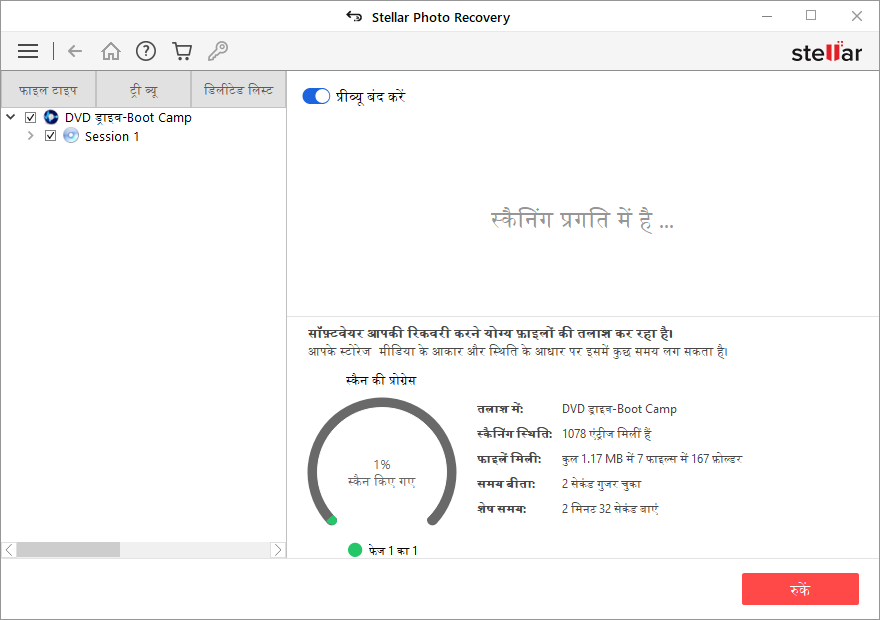
Task: Uncheck the Session 1 checkbox
Action: pos(51,136)
